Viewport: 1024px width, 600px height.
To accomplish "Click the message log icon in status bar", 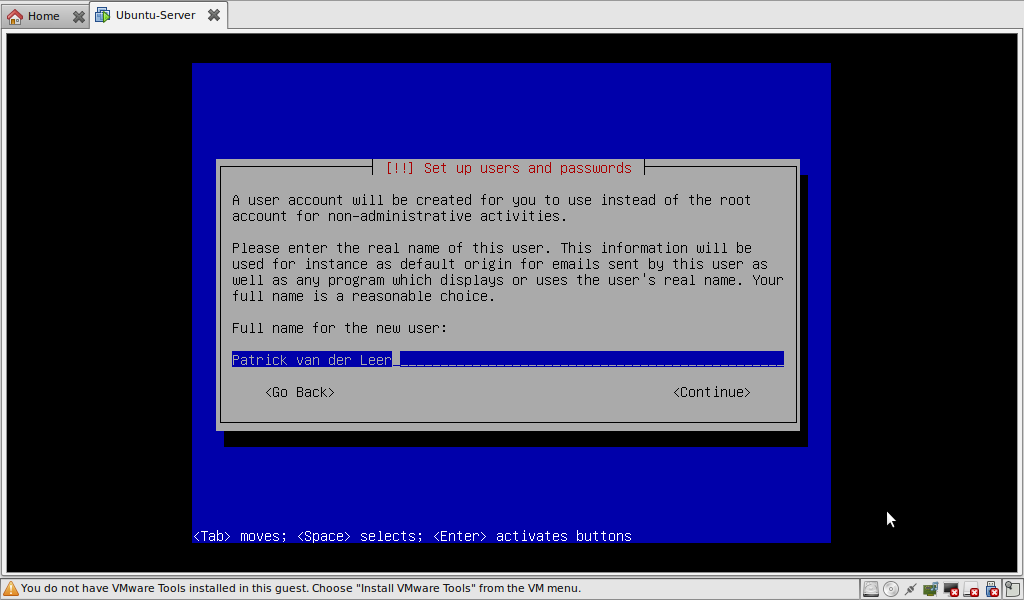I will 1012,589.
